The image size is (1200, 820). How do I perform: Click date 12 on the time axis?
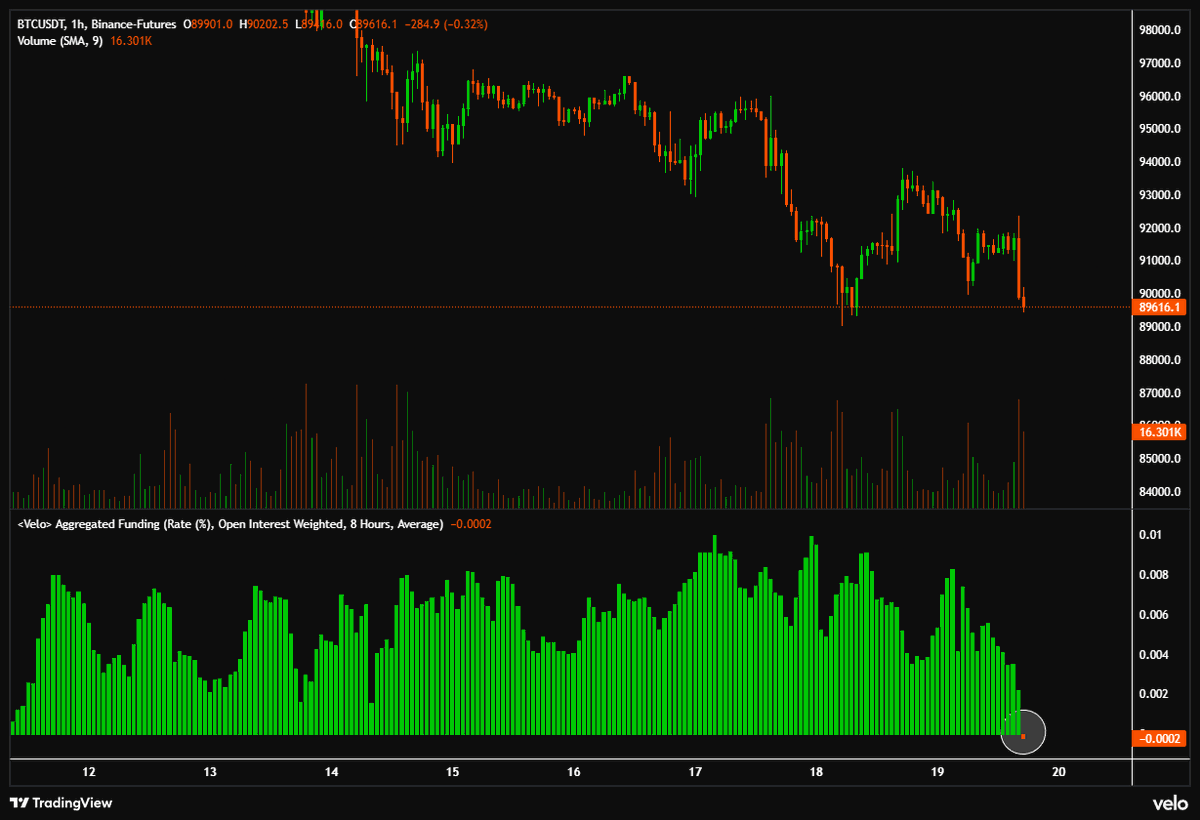point(89,772)
